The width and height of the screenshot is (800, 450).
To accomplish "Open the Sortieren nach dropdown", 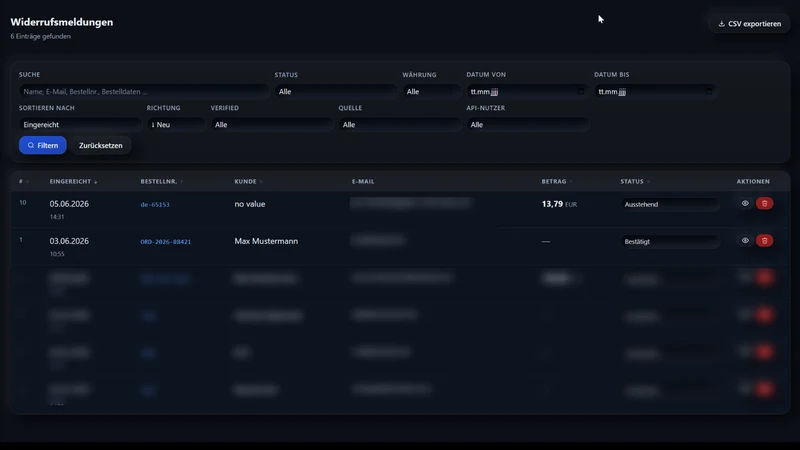I will click(80, 124).
